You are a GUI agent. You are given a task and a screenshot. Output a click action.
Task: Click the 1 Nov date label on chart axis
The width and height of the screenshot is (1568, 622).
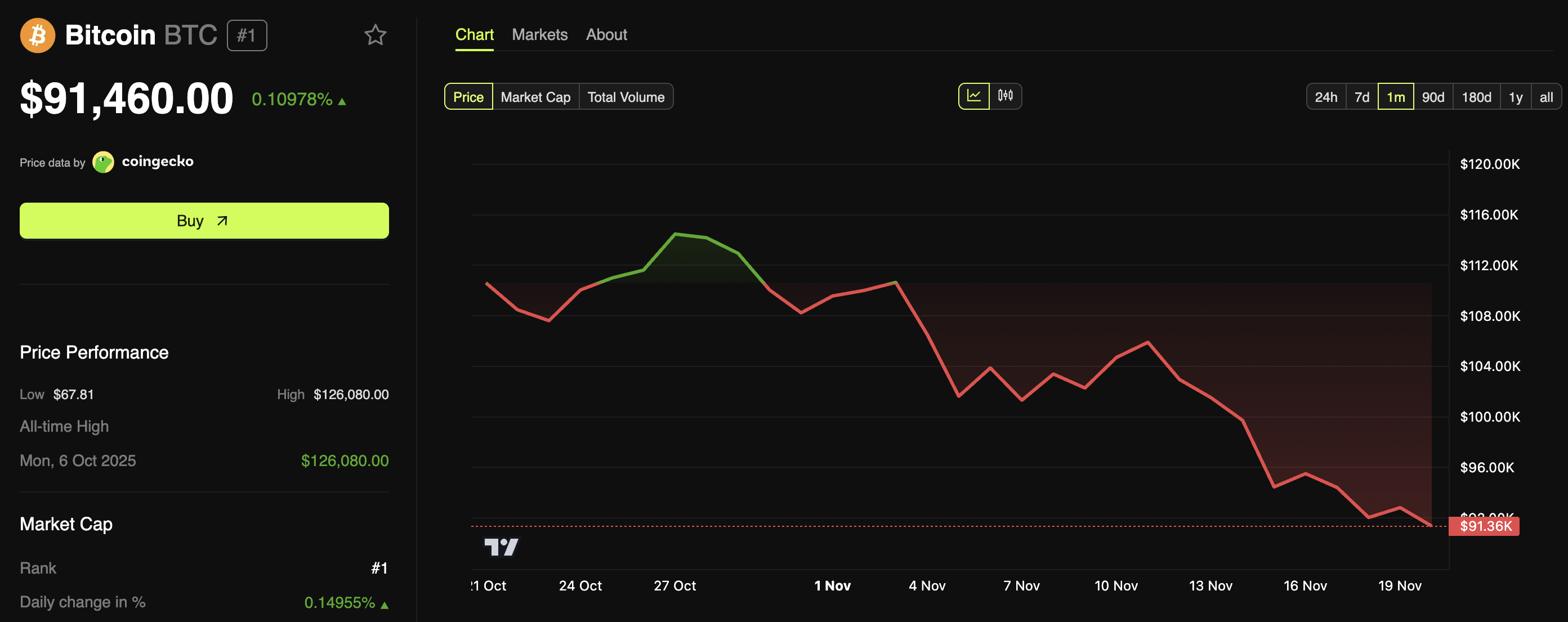(x=833, y=585)
